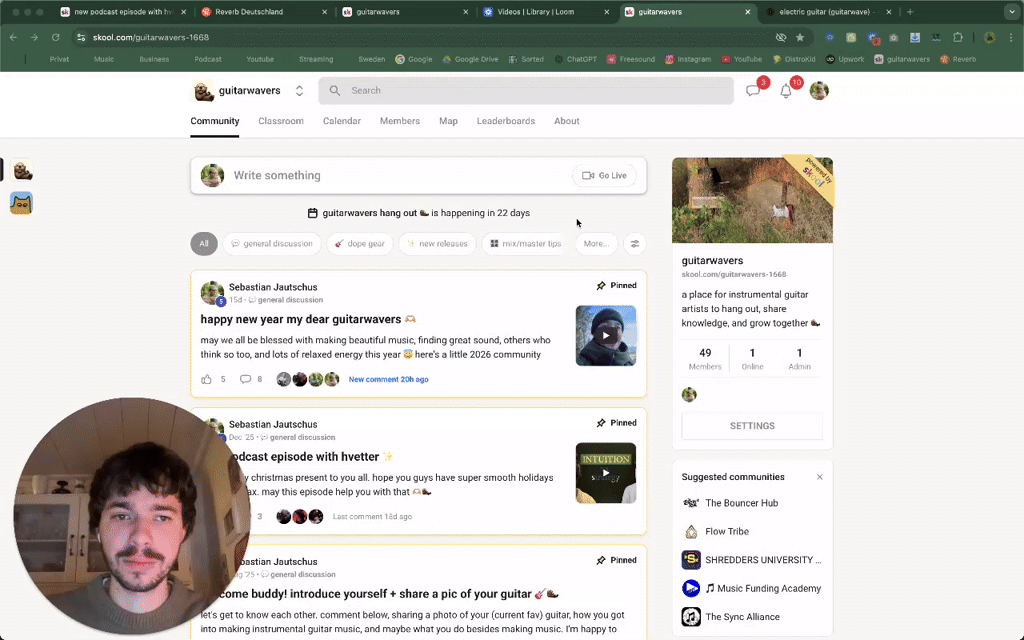The height and width of the screenshot is (640, 1024).
Task: Start a stream with Go Live
Action: click(604, 175)
